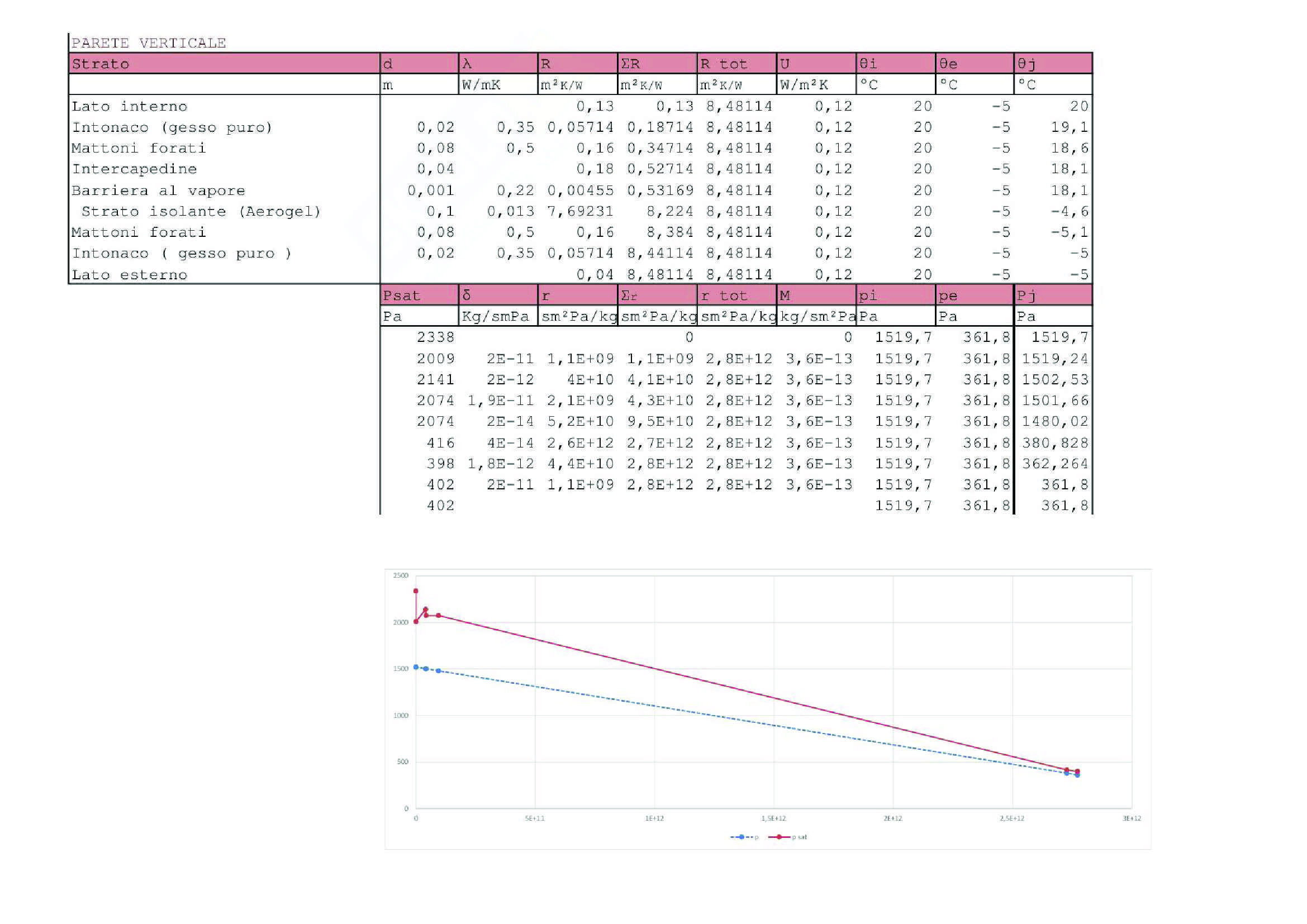Click the 'Barriera al vapore' row label
The image size is (1307, 924).
[158, 190]
